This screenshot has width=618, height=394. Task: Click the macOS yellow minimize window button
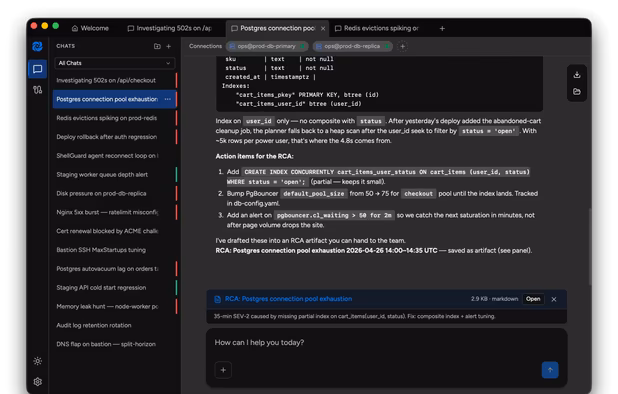[x=45, y=26]
